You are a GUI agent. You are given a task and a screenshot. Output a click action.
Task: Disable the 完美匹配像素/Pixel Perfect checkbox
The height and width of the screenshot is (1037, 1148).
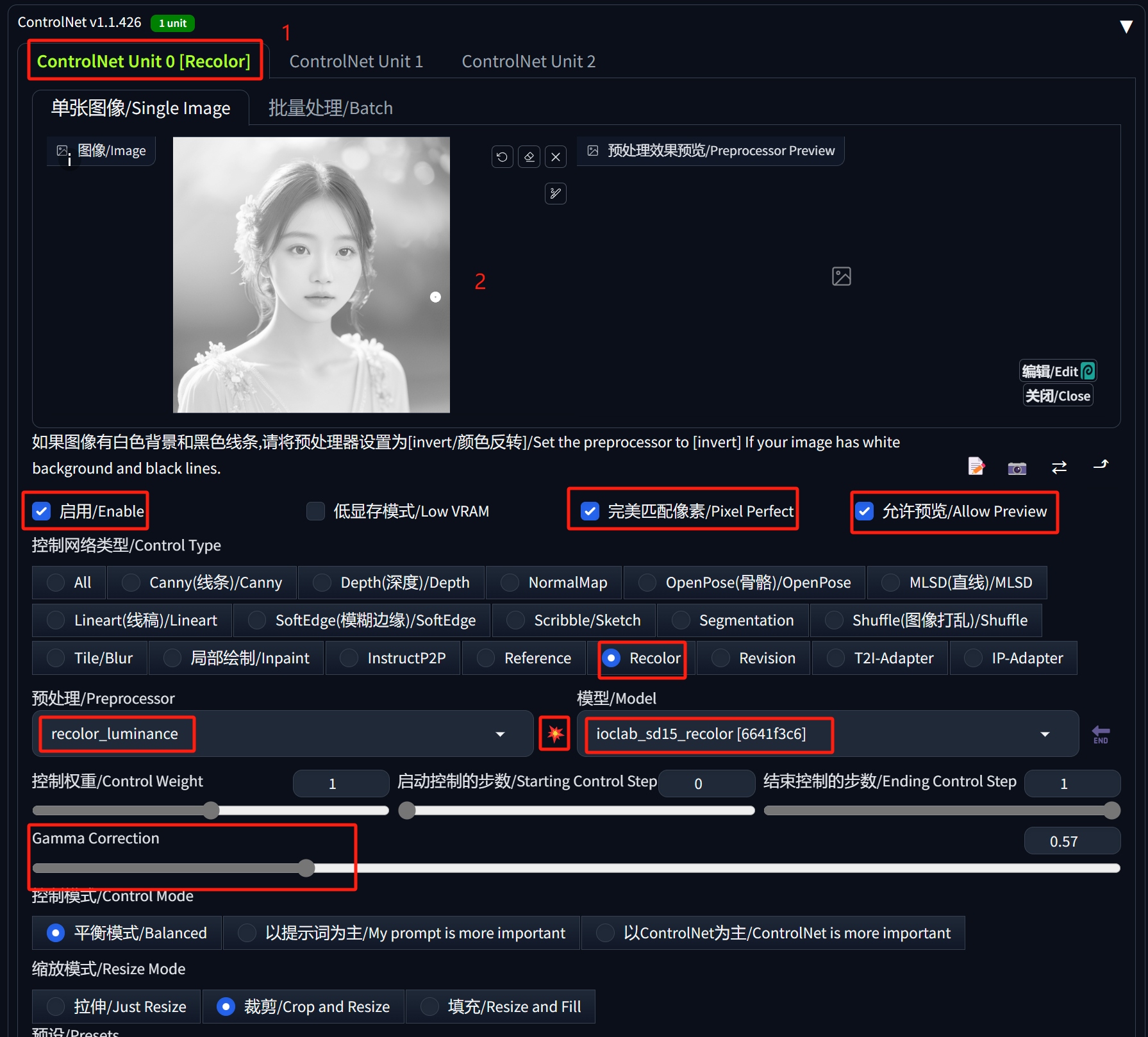(589, 511)
